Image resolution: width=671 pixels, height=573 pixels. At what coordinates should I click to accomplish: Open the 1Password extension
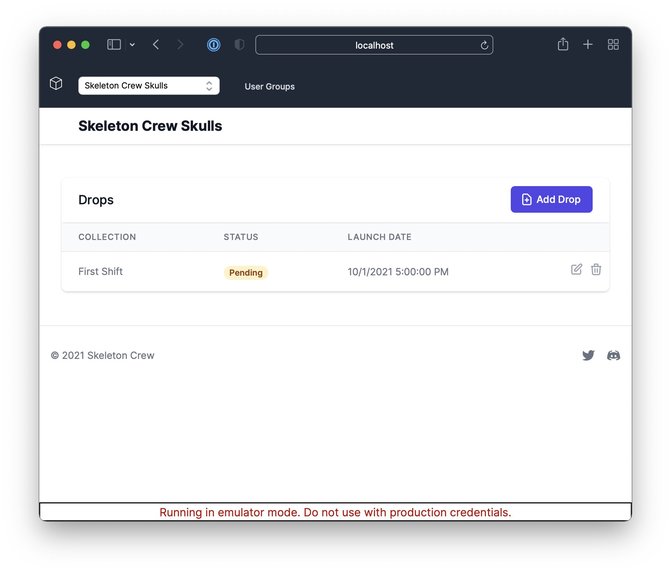pyautogui.click(x=214, y=45)
